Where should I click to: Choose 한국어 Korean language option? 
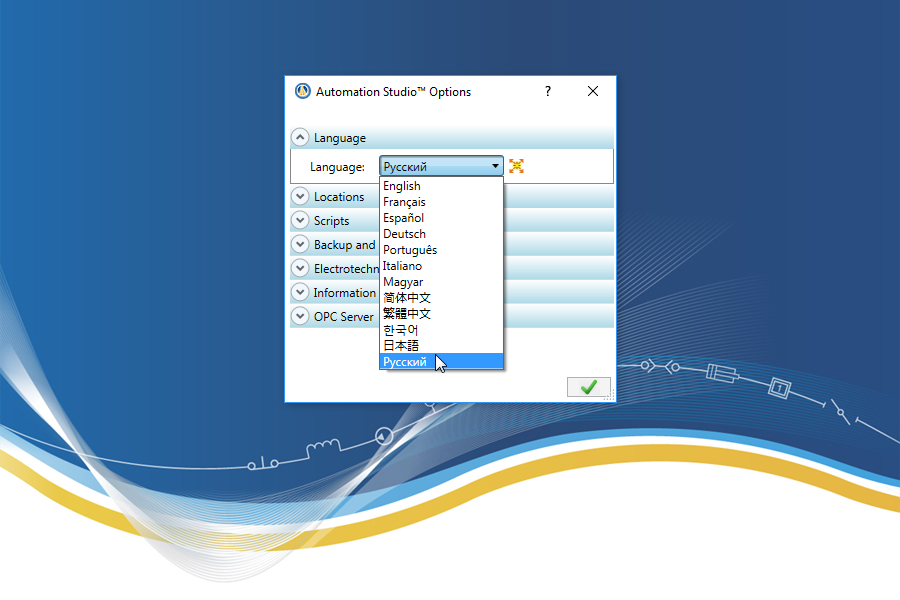pos(441,330)
